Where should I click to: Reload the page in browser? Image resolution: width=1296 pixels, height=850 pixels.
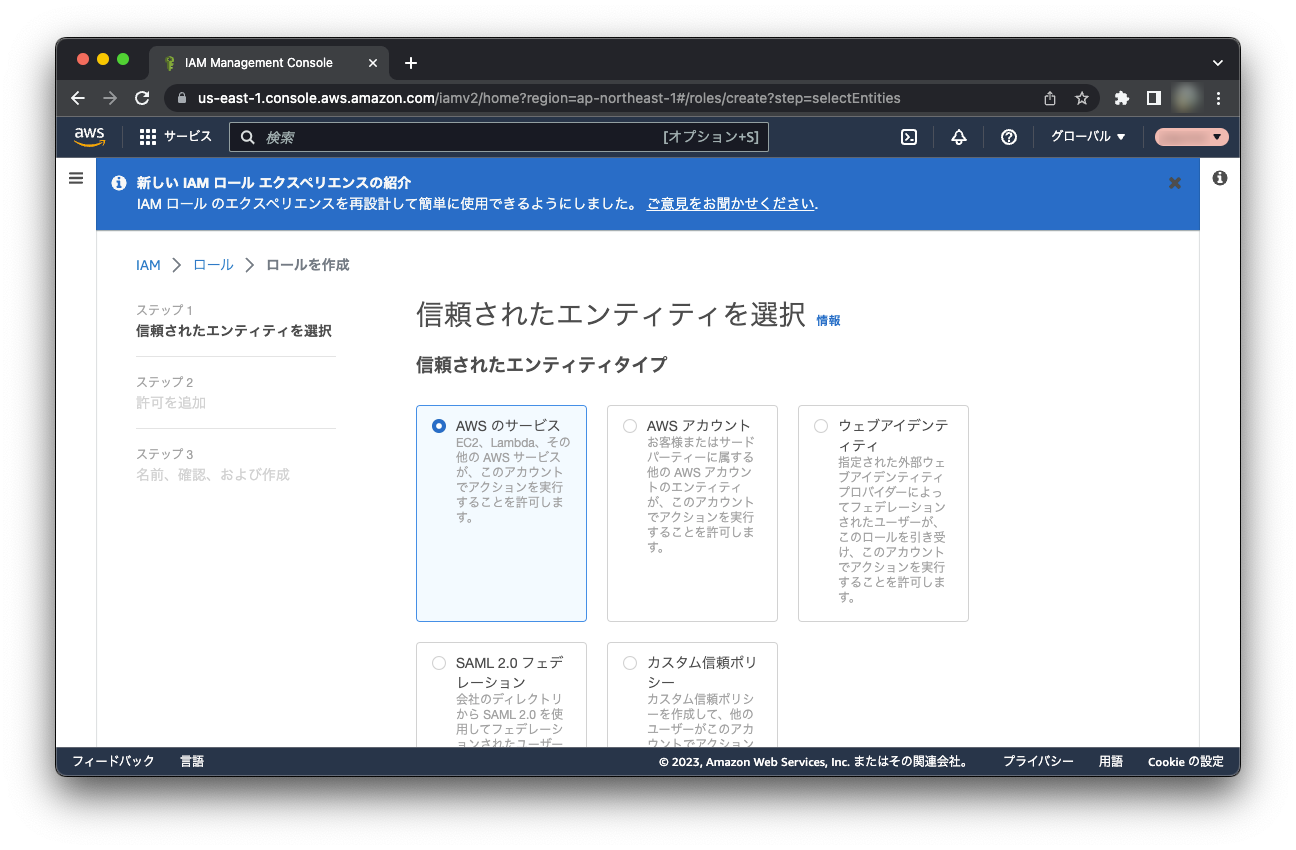point(142,98)
